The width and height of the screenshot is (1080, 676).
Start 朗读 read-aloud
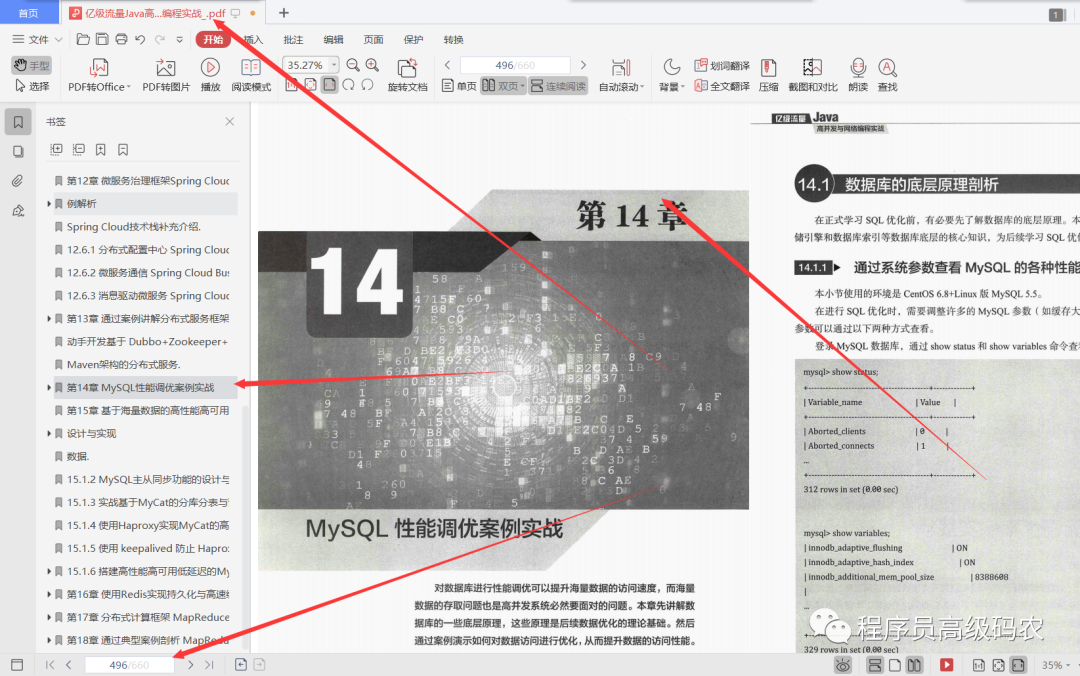[858, 75]
